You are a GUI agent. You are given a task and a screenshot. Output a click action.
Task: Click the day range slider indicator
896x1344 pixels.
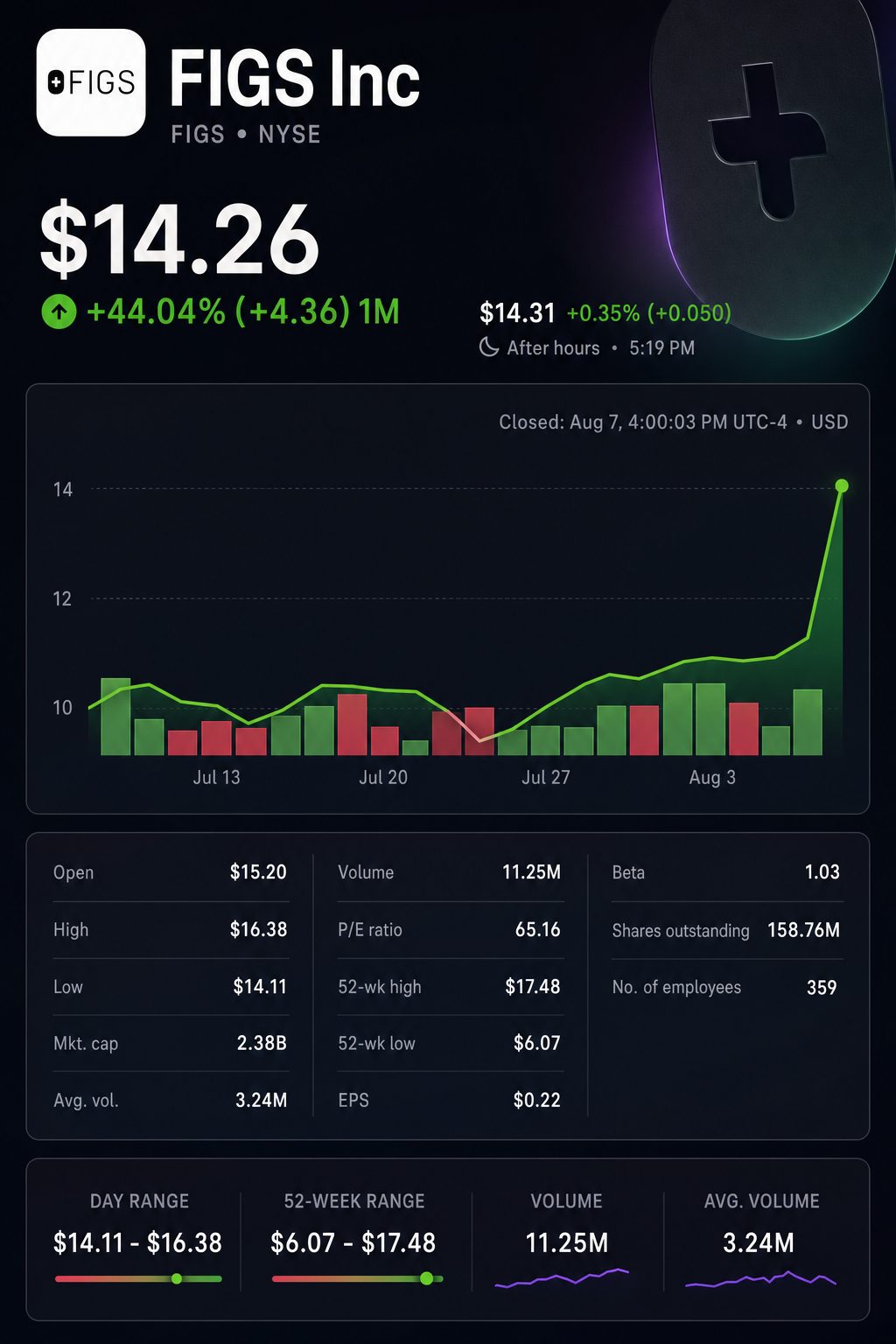click(177, 1278)
